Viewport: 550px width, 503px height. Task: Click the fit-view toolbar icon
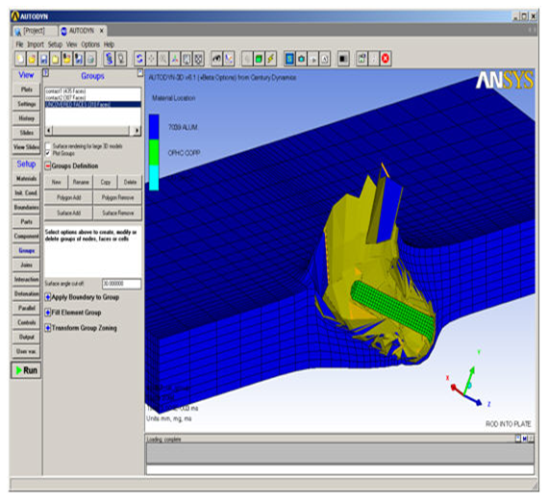(186, 59)
